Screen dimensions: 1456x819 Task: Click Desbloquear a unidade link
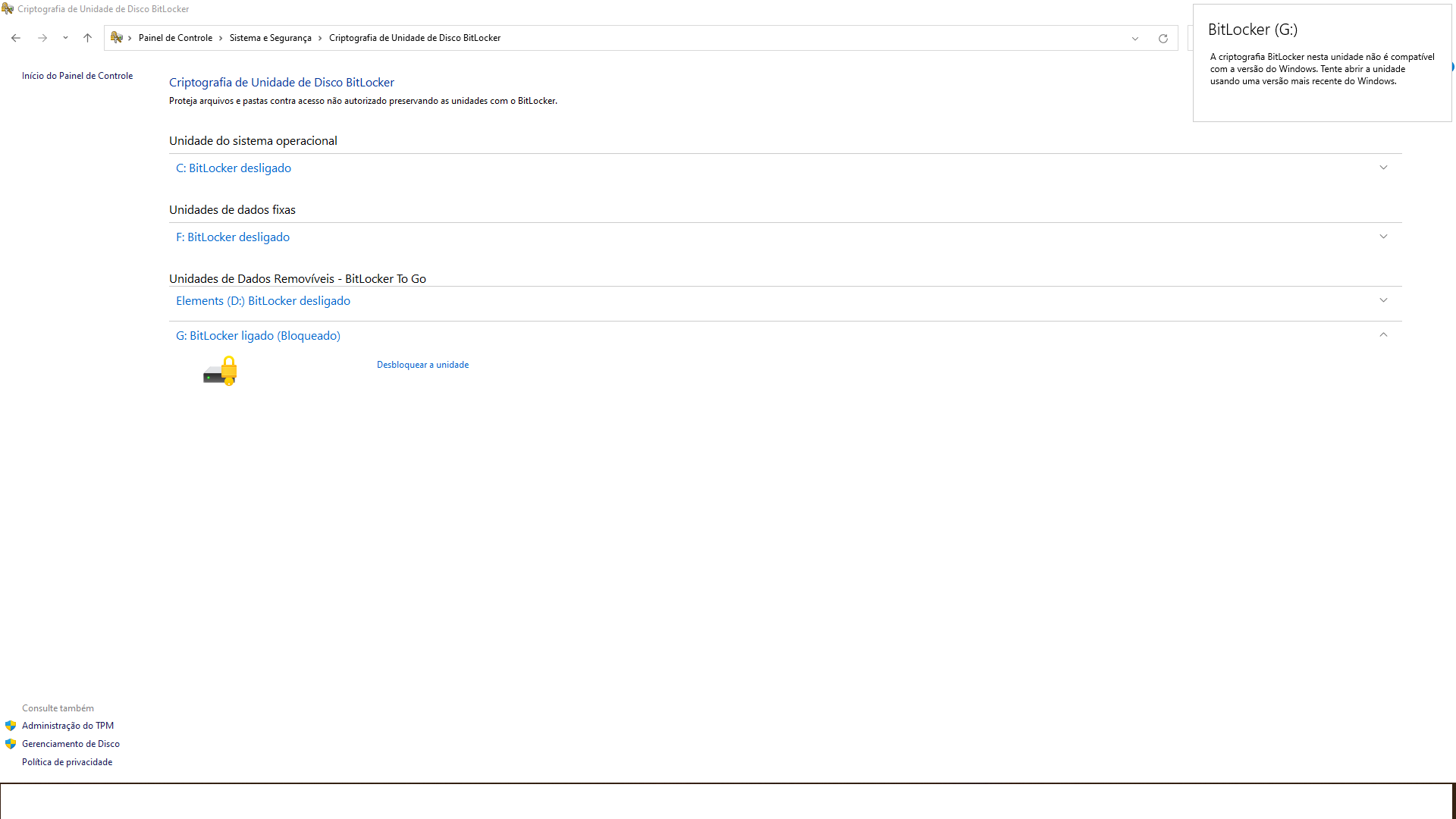click(x=422, y=365)
